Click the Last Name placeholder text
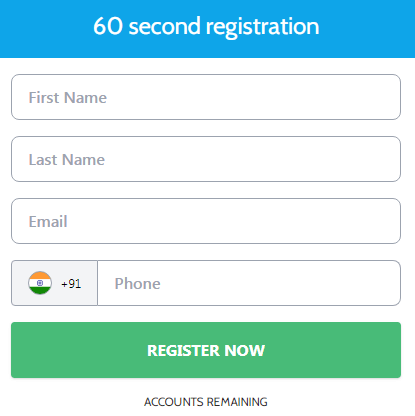Image resolution: width=415 pixels, height=416 pixels. [67, 160]
